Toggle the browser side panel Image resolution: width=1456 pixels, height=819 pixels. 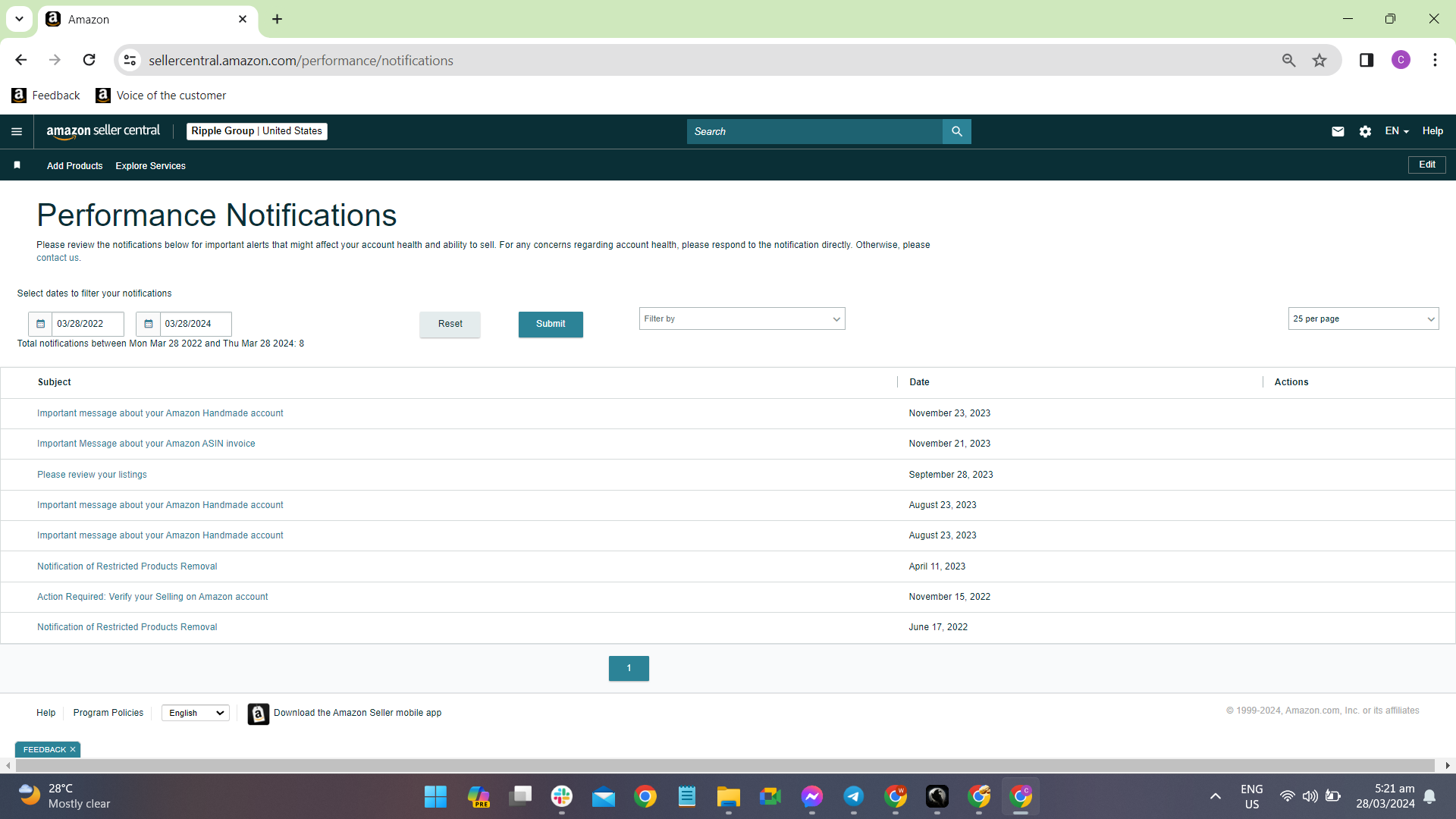[1367, 60]
